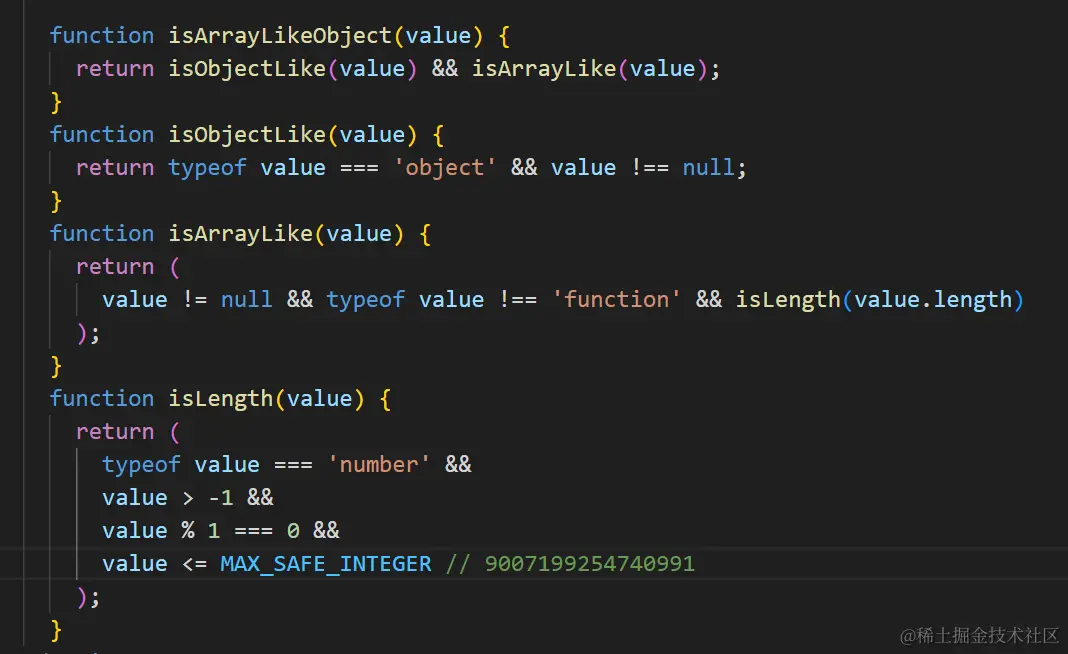Select the 'function' string literal

point(616,300)
